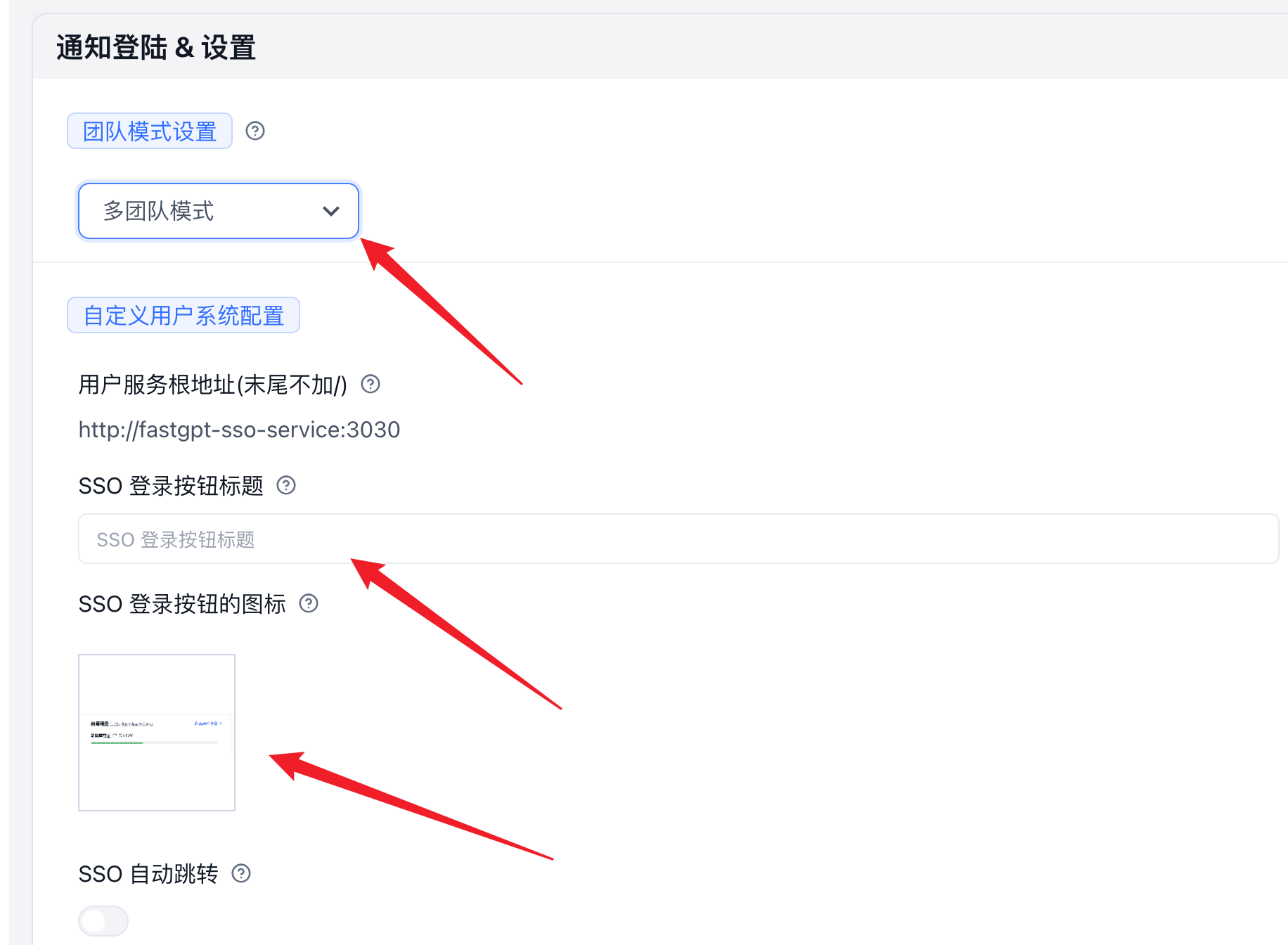Click the SSO 自动跳转 label text

tap(148, 874)
